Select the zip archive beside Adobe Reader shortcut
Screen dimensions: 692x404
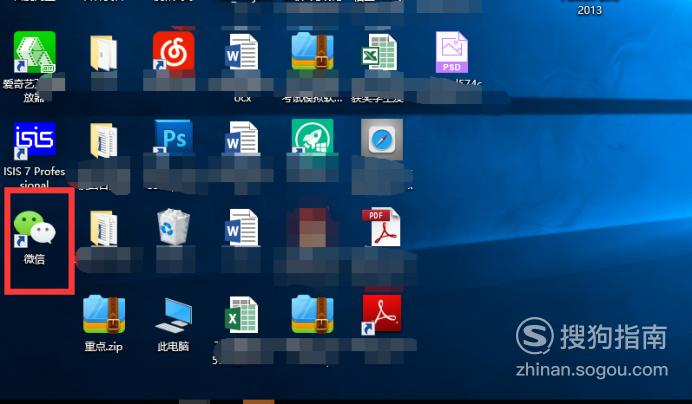312,314
